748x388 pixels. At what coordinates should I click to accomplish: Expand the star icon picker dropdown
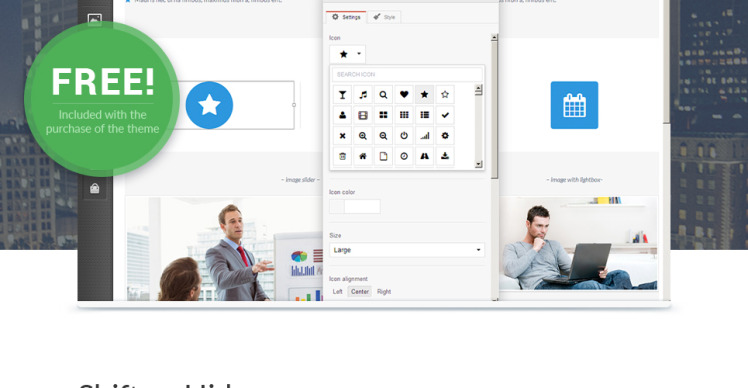click(347, 54)
